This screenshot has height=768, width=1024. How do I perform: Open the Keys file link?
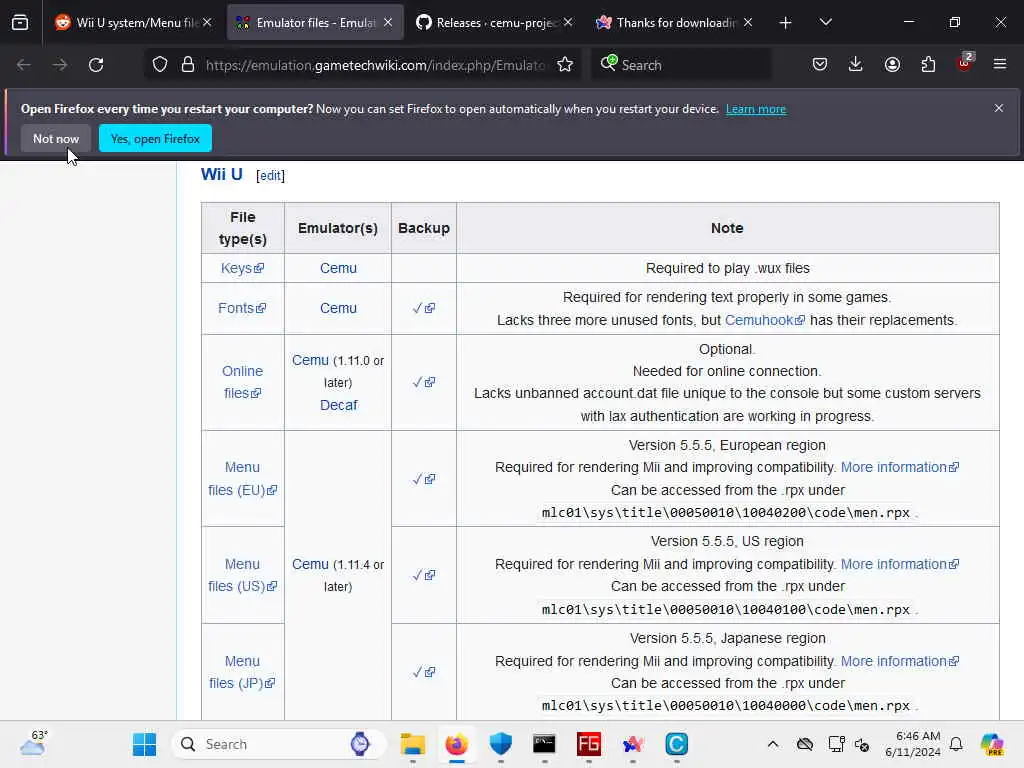tap(242, 268)
